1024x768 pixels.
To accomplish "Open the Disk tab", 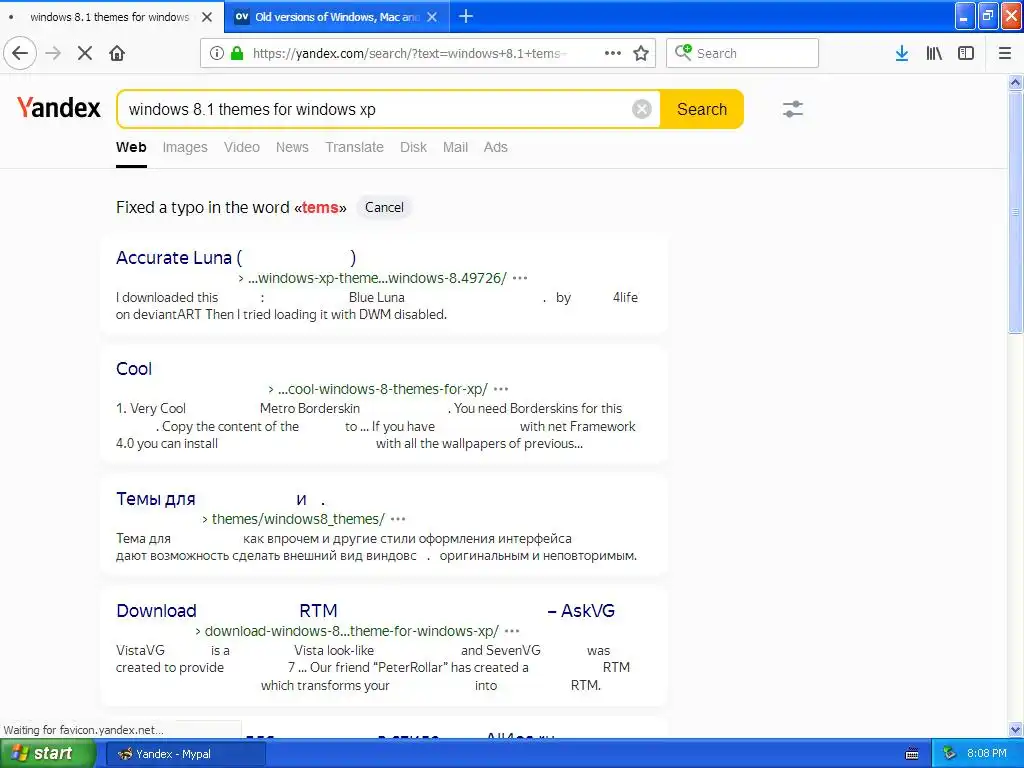I will point(413,148).
